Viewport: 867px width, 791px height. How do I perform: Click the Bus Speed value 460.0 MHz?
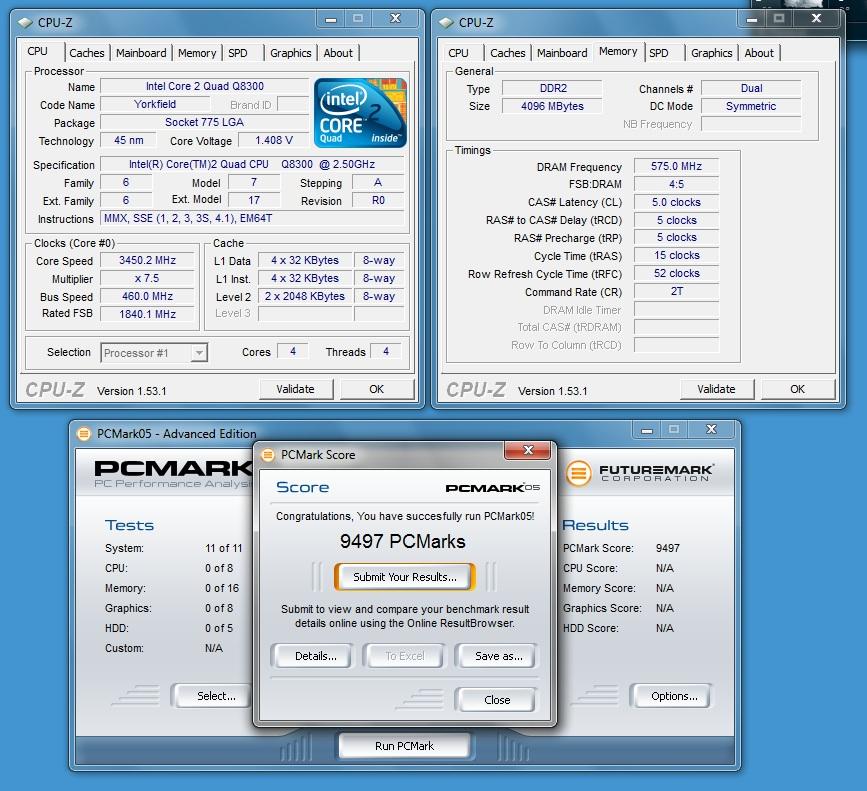(148, 296)
